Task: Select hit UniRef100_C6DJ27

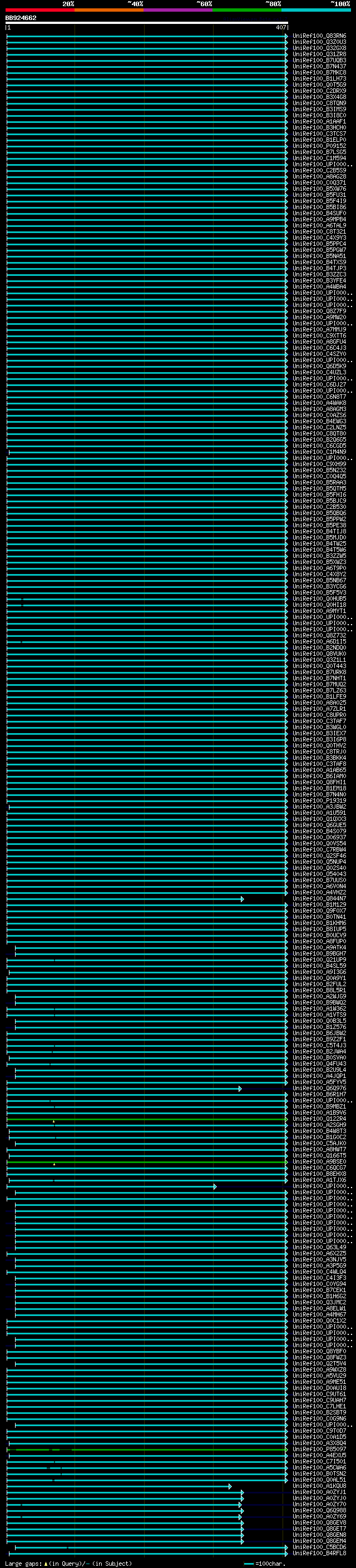Action: click(319, 385)
